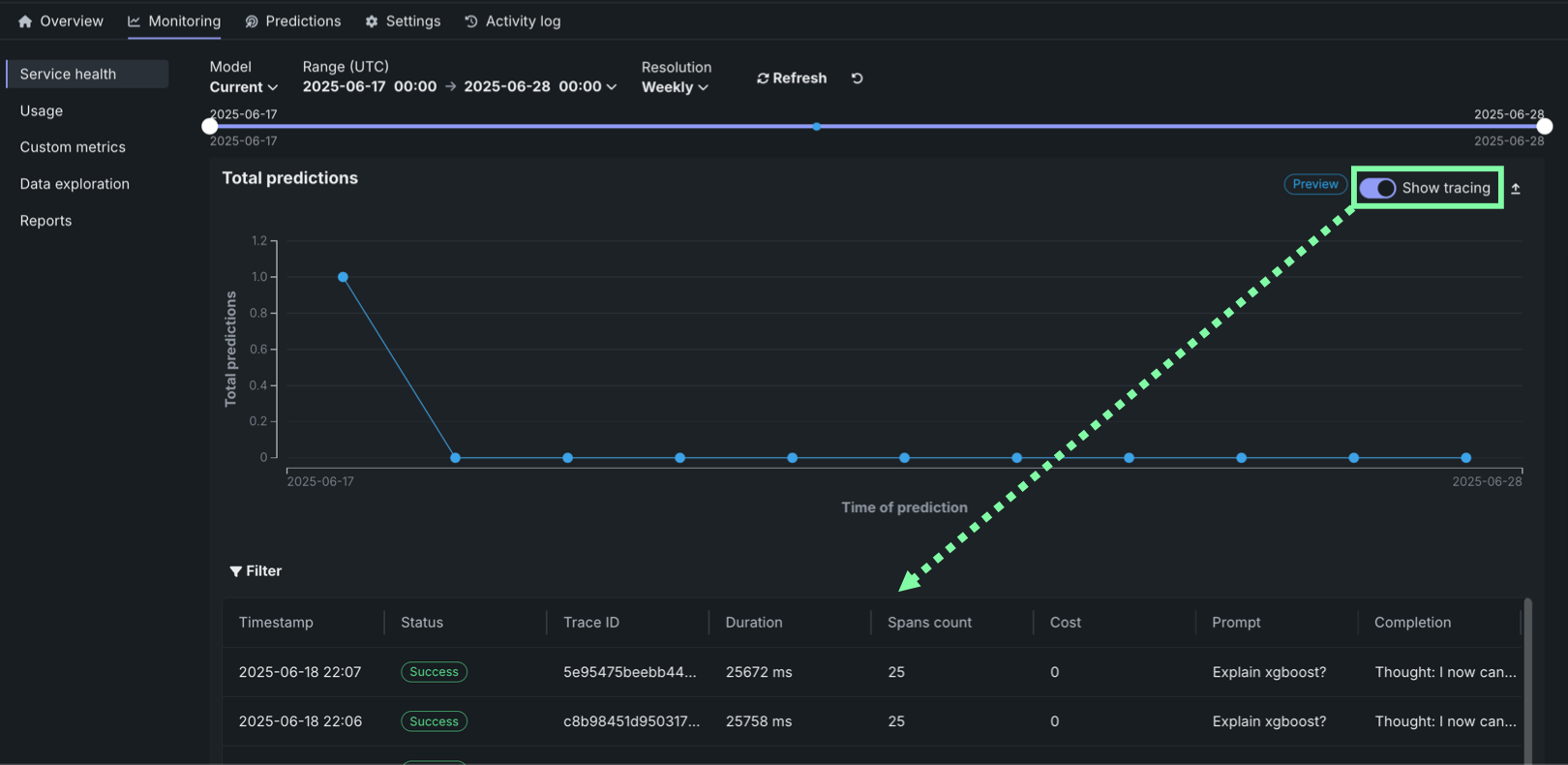1568x765 pixels.
Task: Click the reset arrow icon beside Refresh
Action: (857, 78)
